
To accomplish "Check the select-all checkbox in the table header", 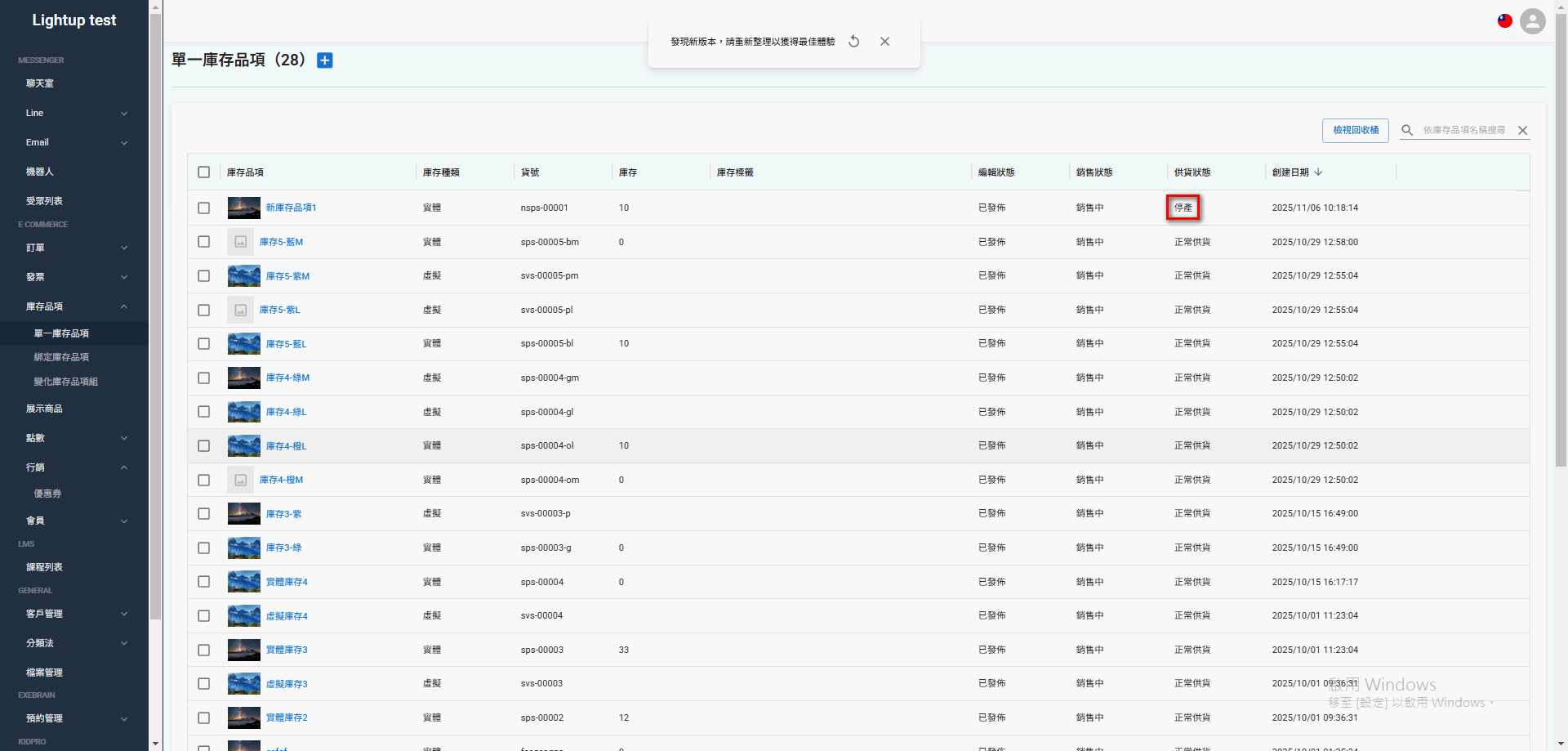I will [x=204, y=172].
